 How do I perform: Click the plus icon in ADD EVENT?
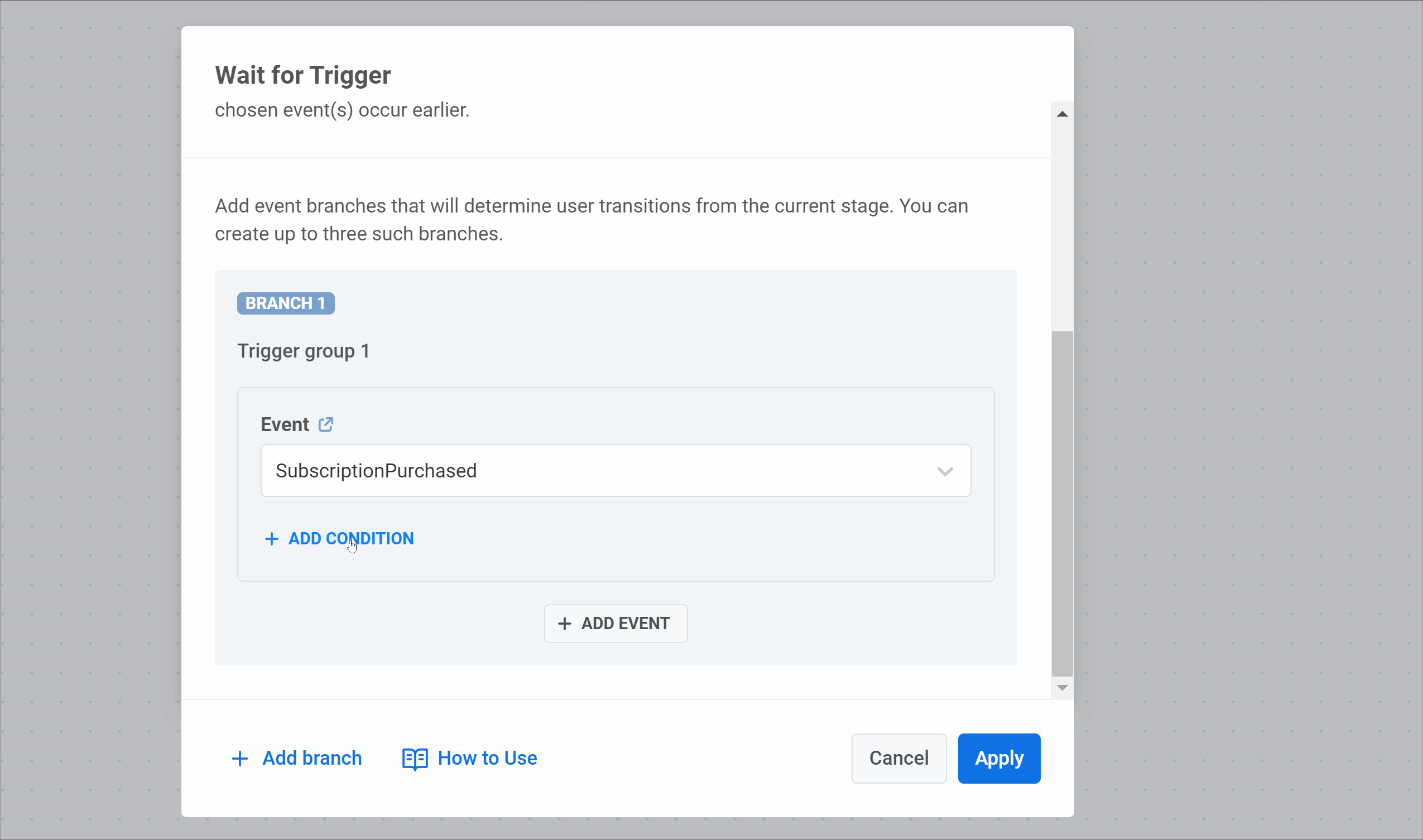coord(565,623)
